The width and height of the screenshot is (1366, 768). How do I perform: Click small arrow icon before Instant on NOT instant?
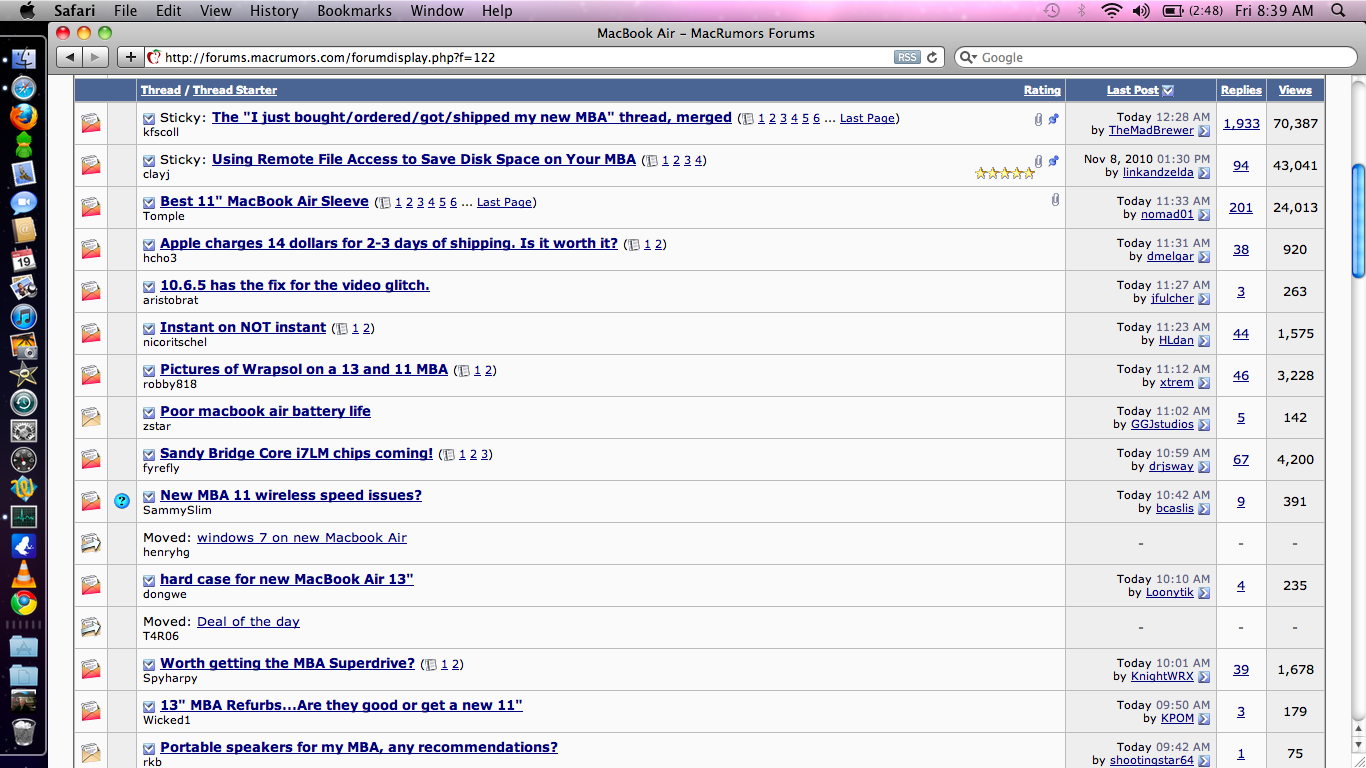(x=149, y=328)
